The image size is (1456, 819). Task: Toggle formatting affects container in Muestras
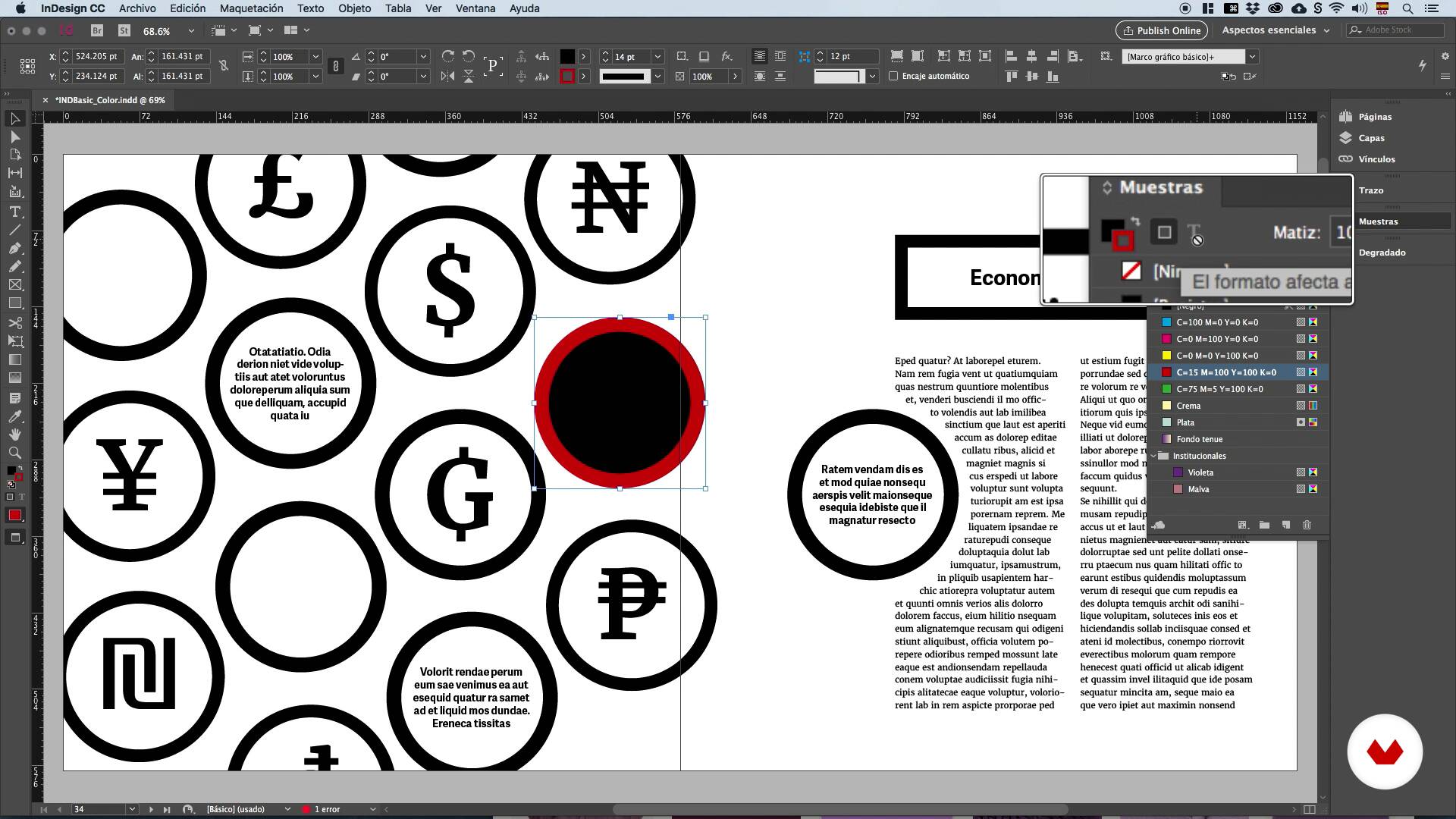[x=1164, y=232]
